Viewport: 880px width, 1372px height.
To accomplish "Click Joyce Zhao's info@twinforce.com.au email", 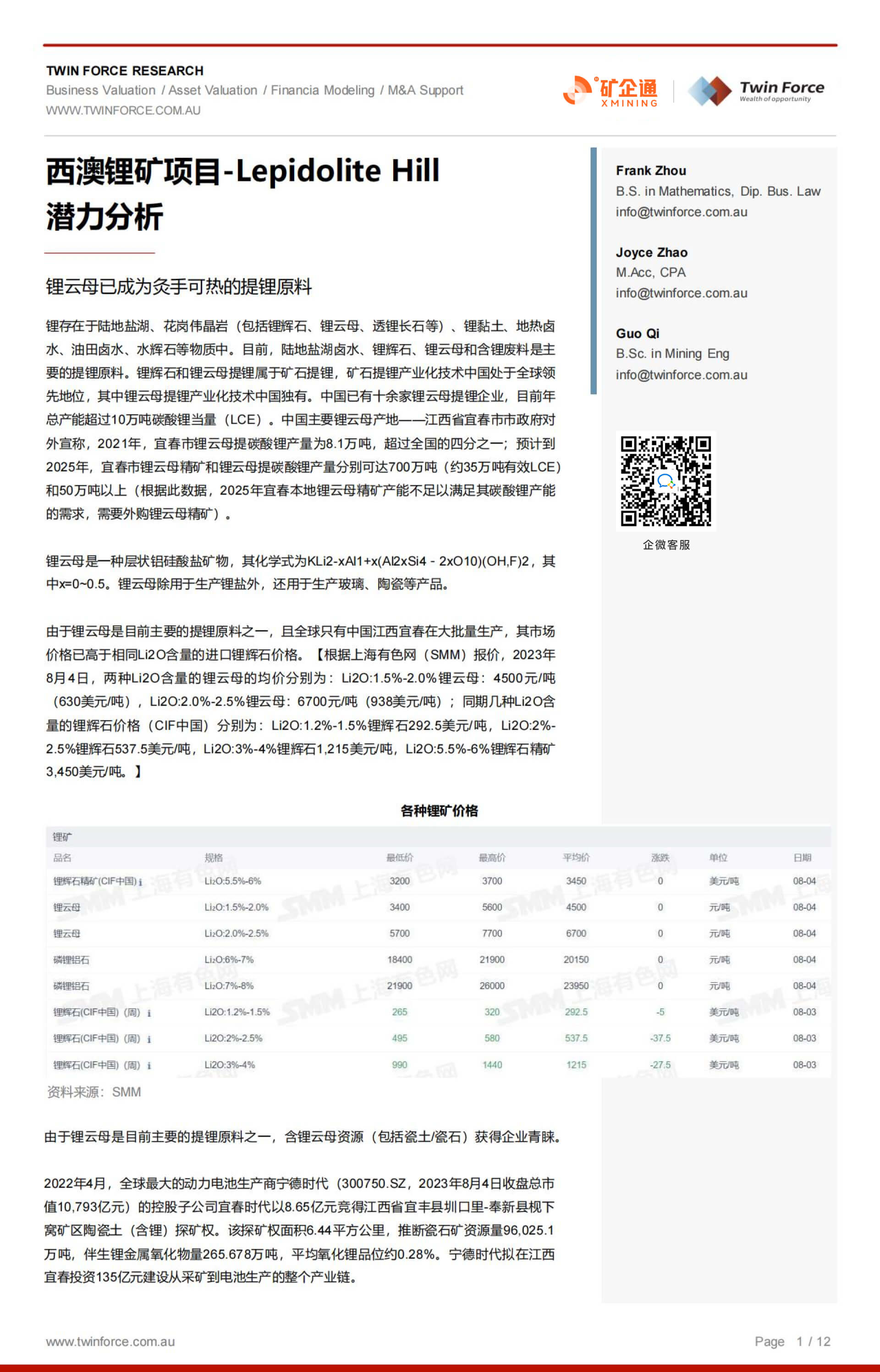I will [x=681, y=293].
